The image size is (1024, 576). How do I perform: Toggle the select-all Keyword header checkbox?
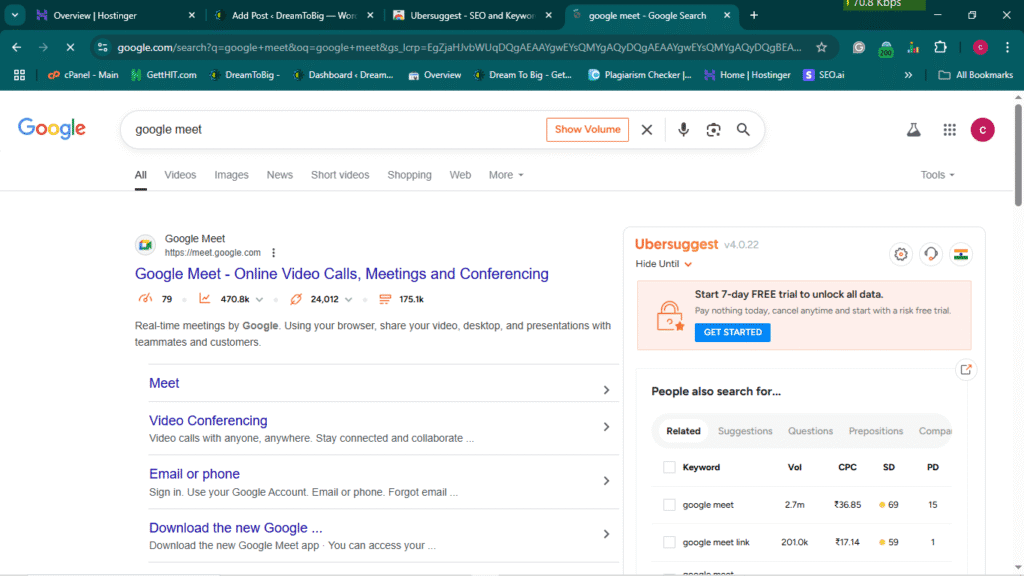tap(669, 467)
